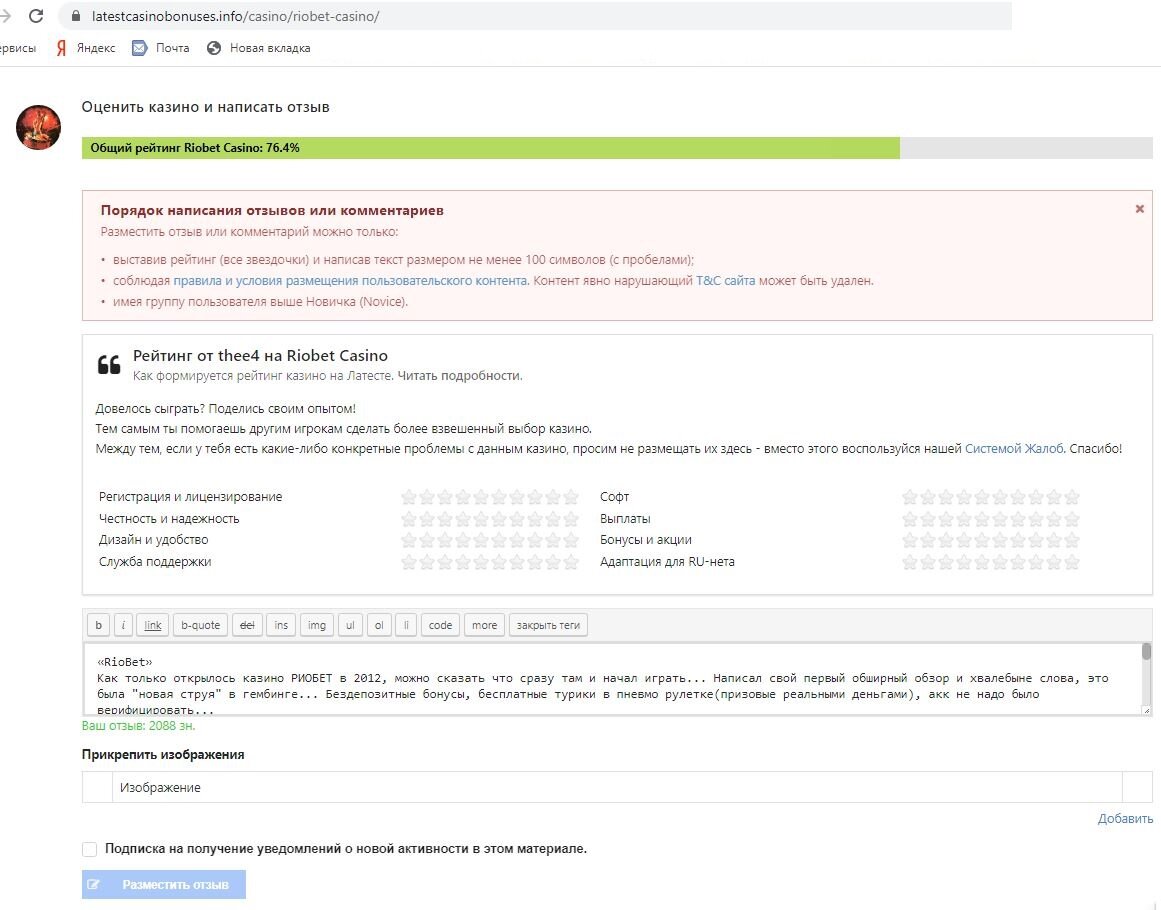Insert italic tag with i button
This screenshot has width=1161, height=910.
click(123, 625)
